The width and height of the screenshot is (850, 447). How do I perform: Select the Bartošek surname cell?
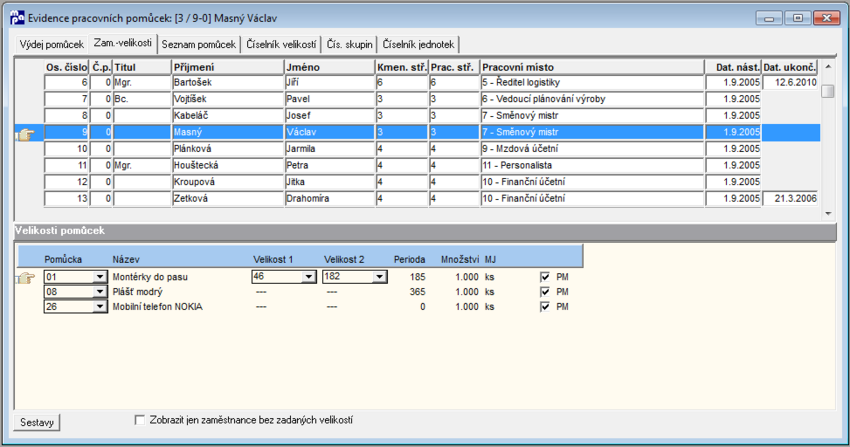click(x=228, y=82)
